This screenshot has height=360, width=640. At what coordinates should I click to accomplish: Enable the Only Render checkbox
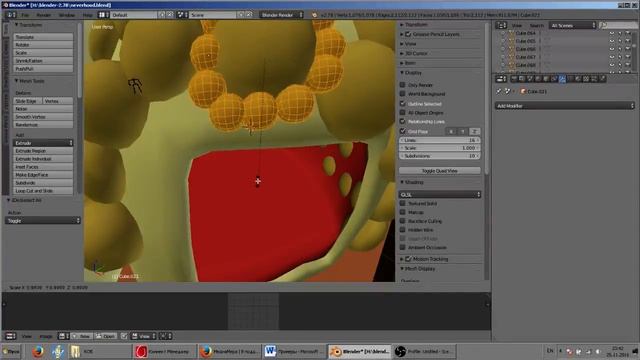[x=402, y=85]
